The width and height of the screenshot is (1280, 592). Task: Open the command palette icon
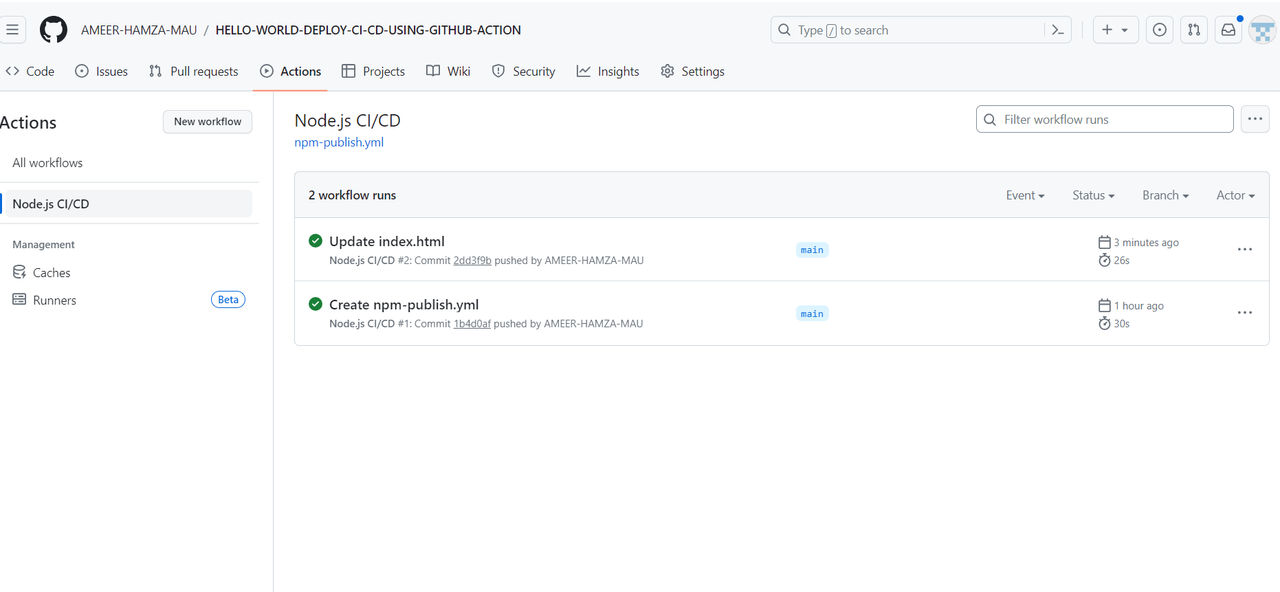pos(1057,30)
